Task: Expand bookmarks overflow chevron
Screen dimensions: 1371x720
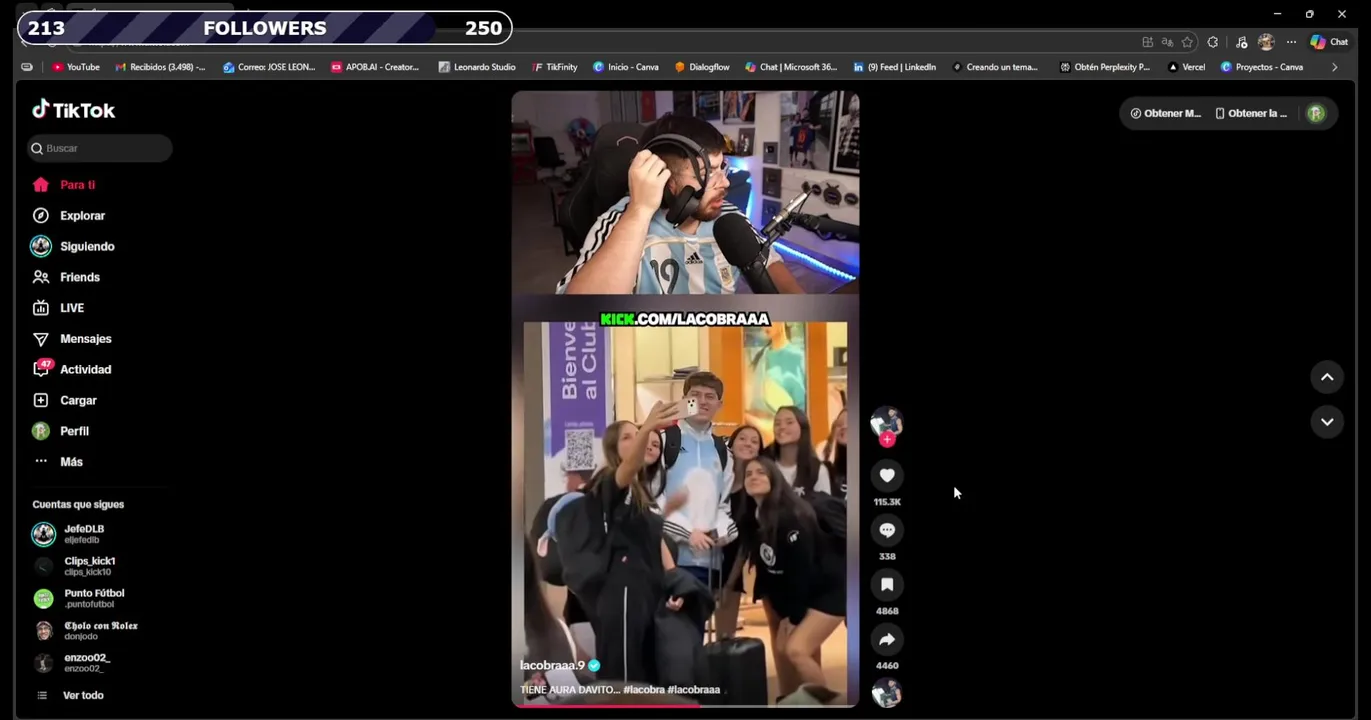Action: click(1334, 67)
